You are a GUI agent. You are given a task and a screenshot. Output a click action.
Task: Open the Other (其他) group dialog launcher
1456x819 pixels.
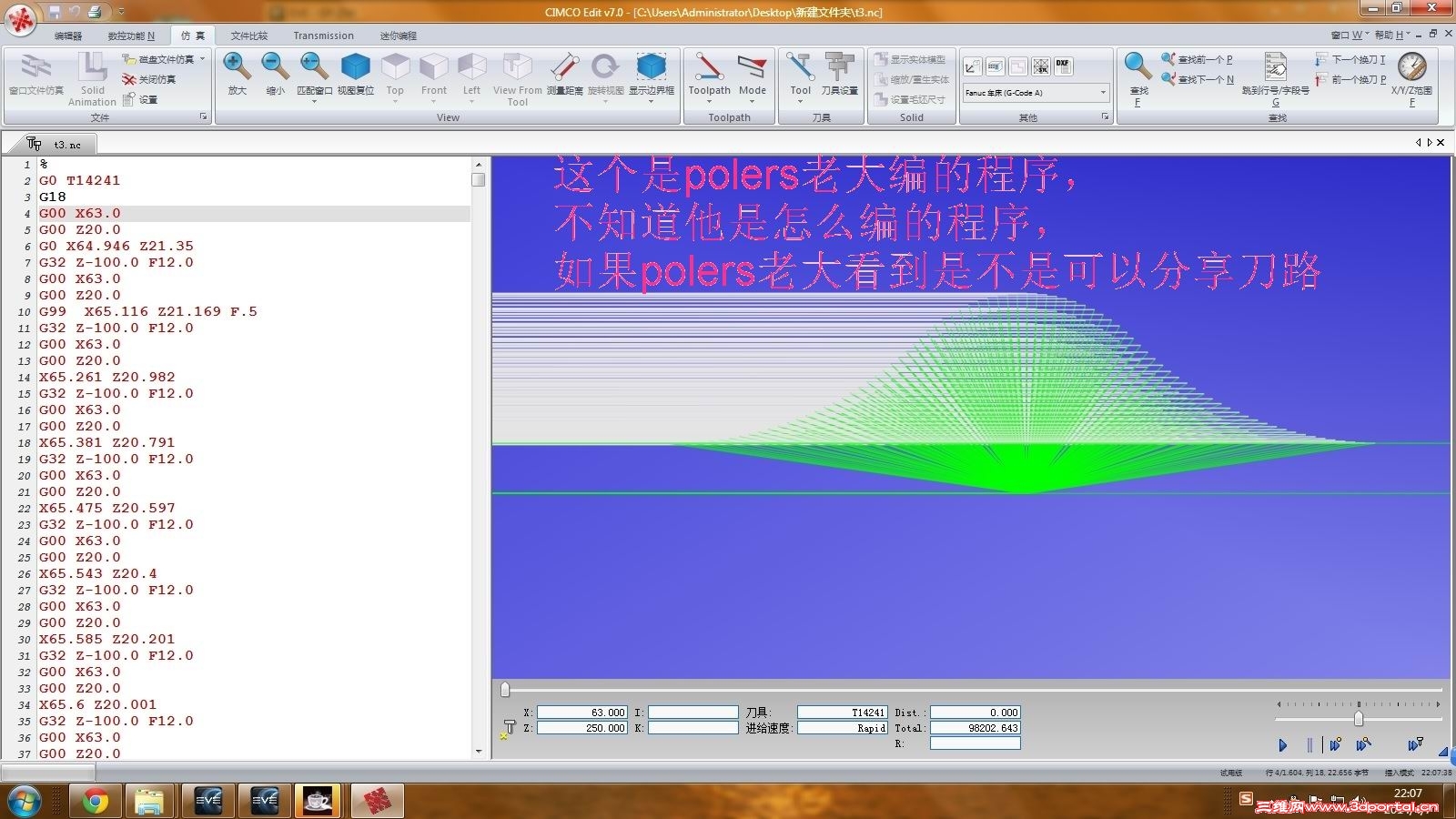click(x=1105, y=117)
